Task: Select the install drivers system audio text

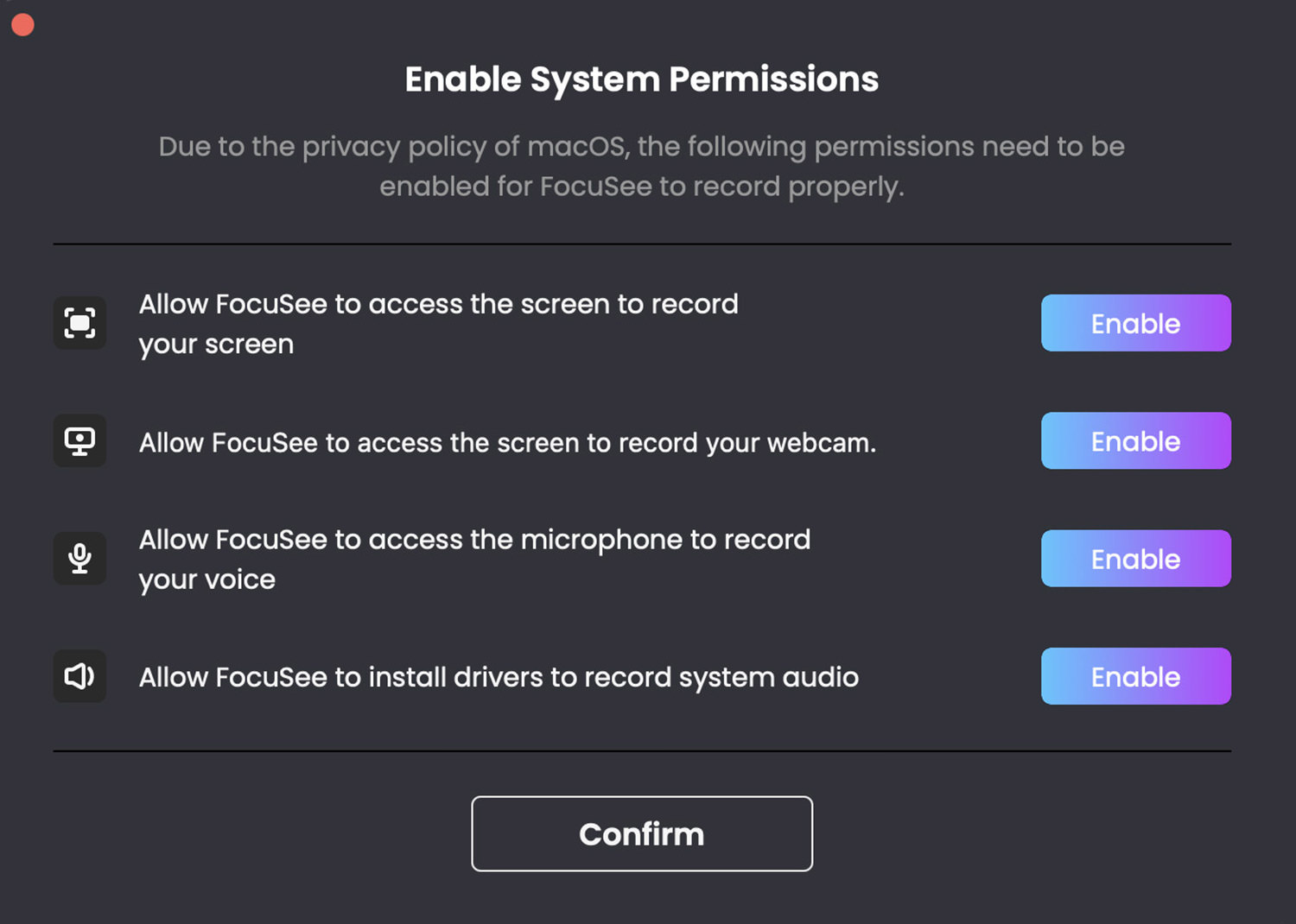Action: pos(499,678)
